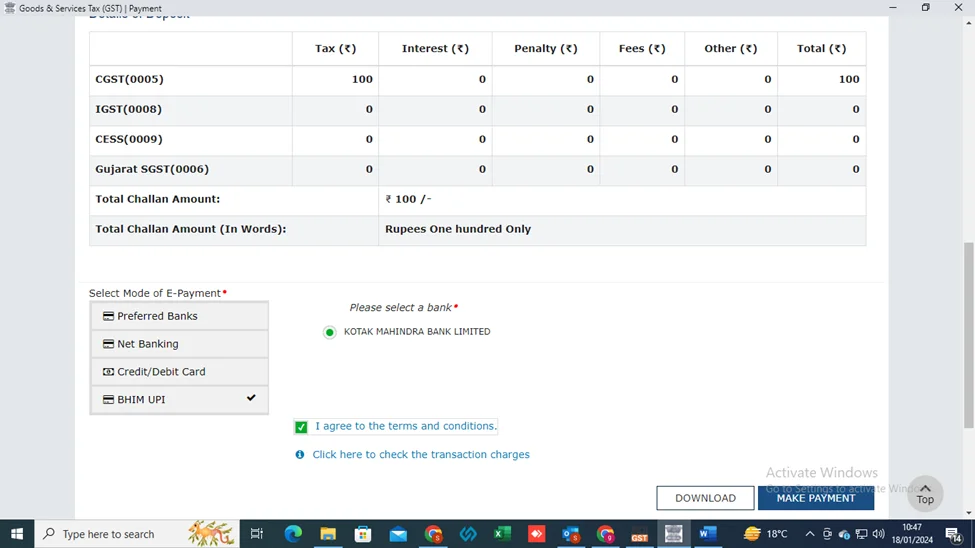The height and width of the screenshot is (548, 975).
Task: Click the Penalty (₹) column header
Action: [545, 49]
